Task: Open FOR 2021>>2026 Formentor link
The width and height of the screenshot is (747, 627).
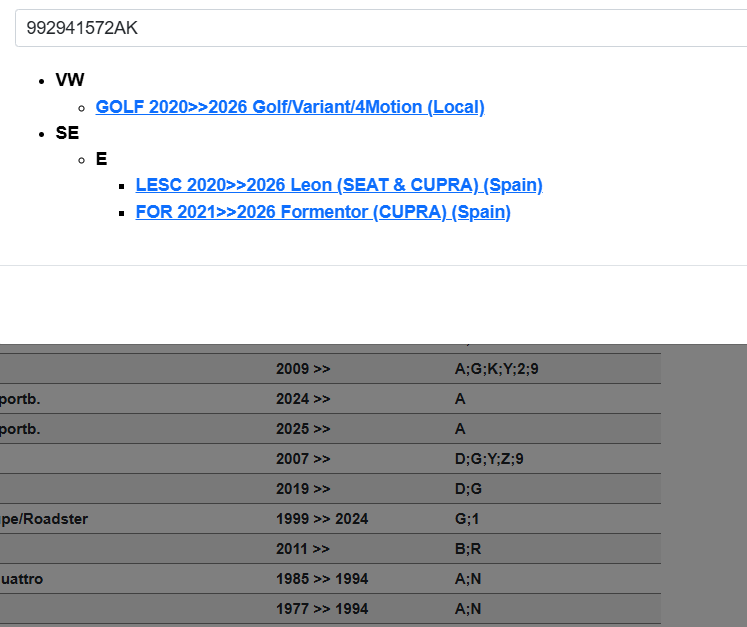Action: 323,212
